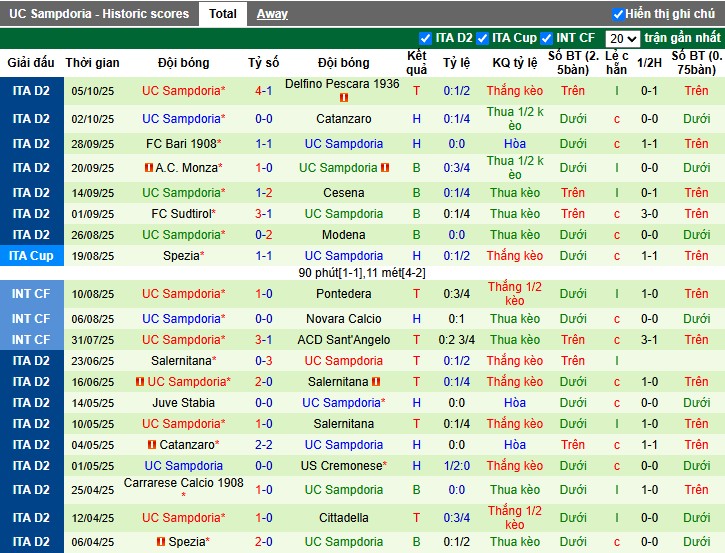The width and height of the screenshot is (725, 553).
Task: Click the 3-1 score for FC Sudtirol match
Action: (x=264, y=214)
